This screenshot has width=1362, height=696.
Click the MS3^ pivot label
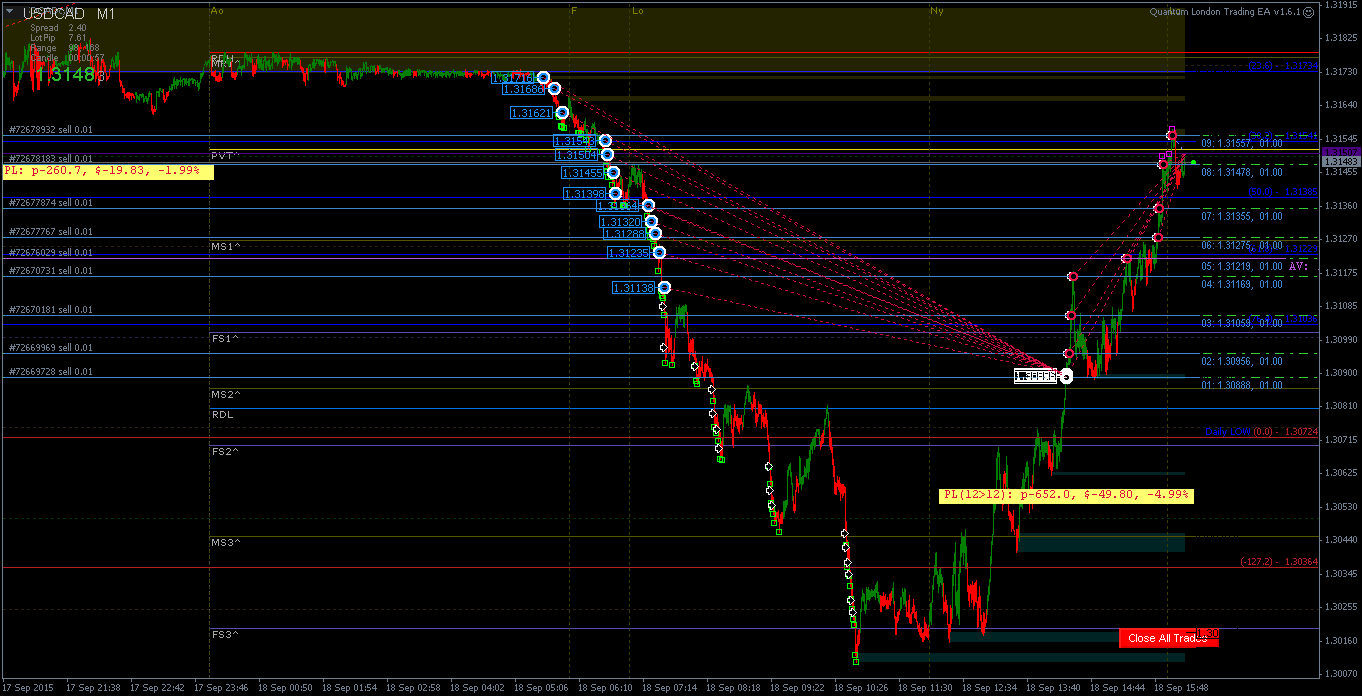[x=226, y=542]
